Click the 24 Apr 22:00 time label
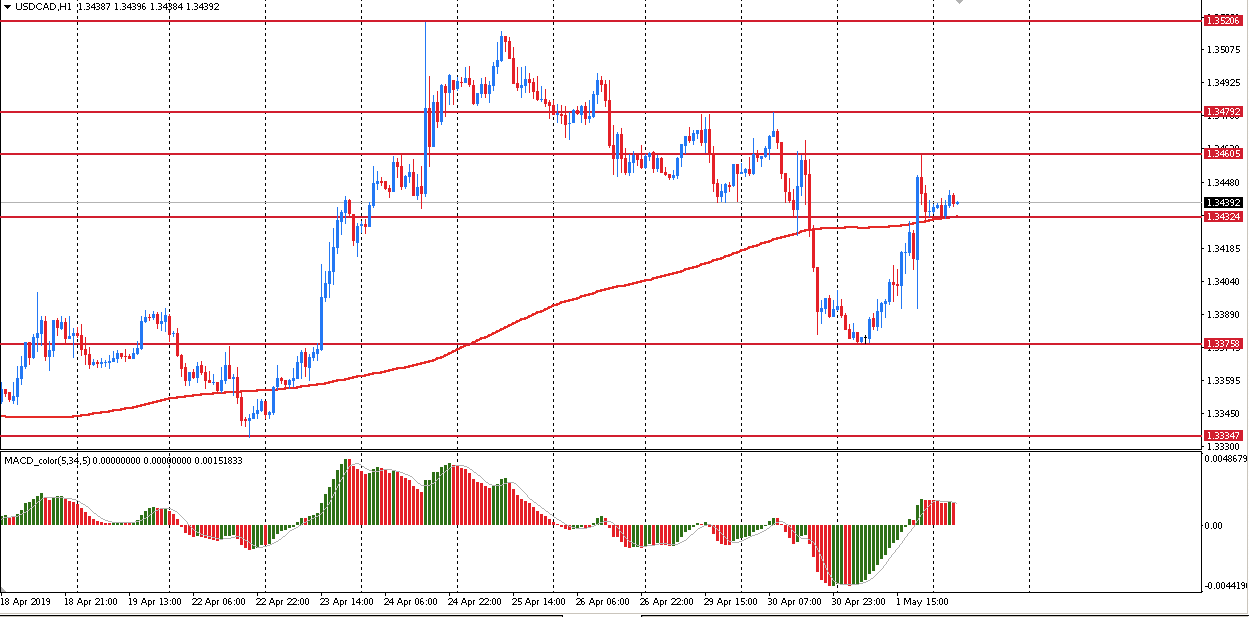 click(x=475, y=602)
